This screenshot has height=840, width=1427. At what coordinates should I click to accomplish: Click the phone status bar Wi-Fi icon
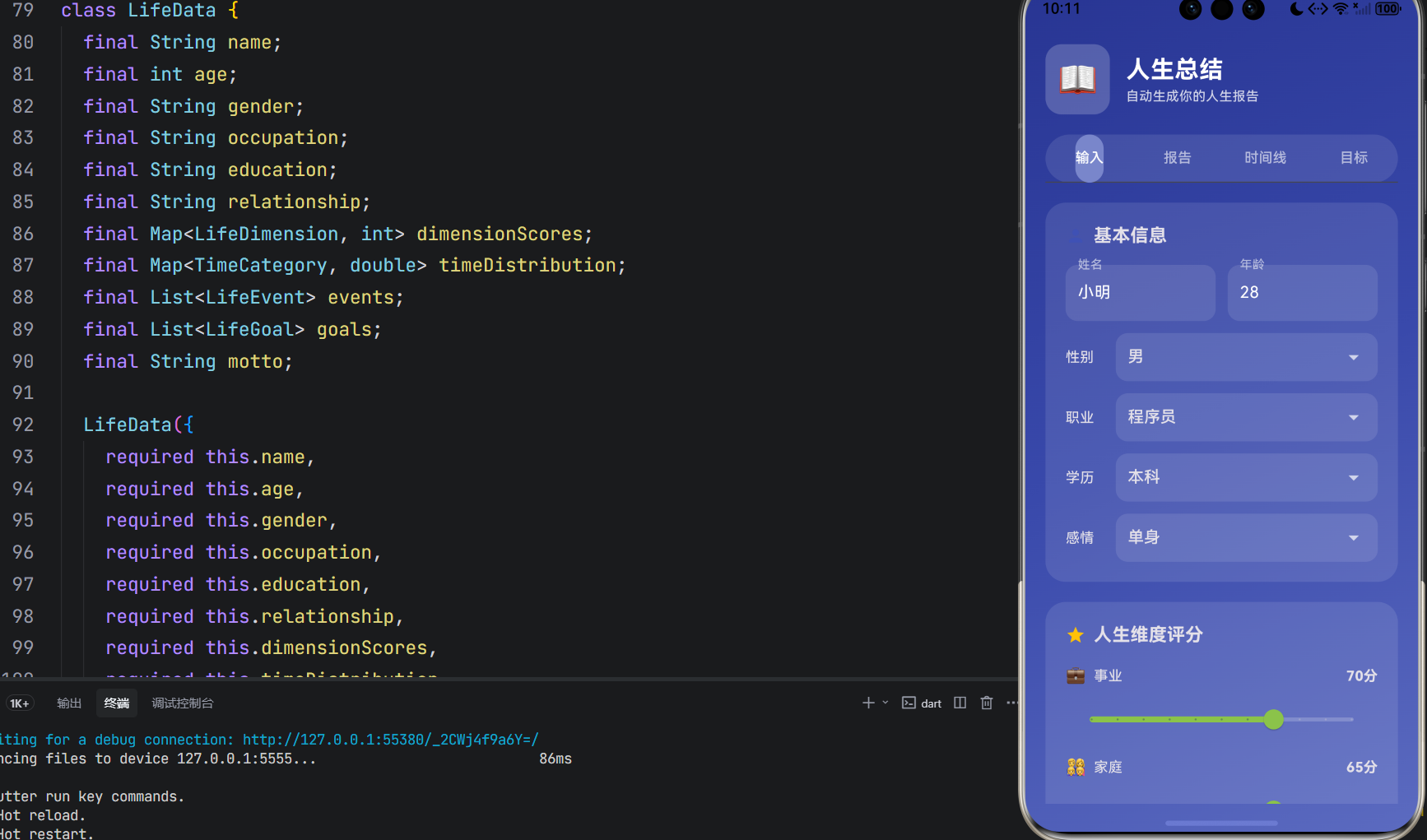coord(1341,9)
